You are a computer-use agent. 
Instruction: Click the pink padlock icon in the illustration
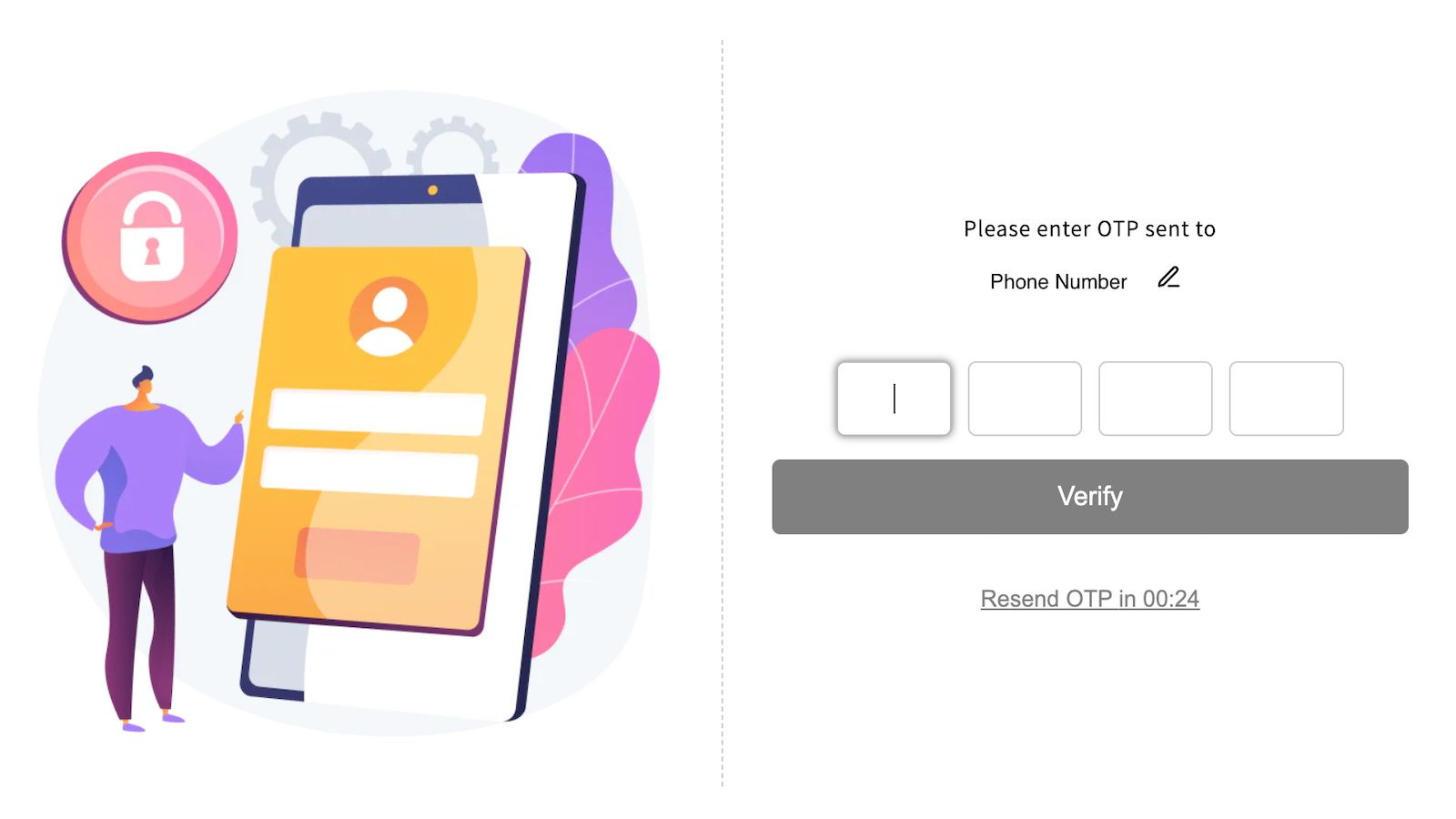click(x=150, y=238)
